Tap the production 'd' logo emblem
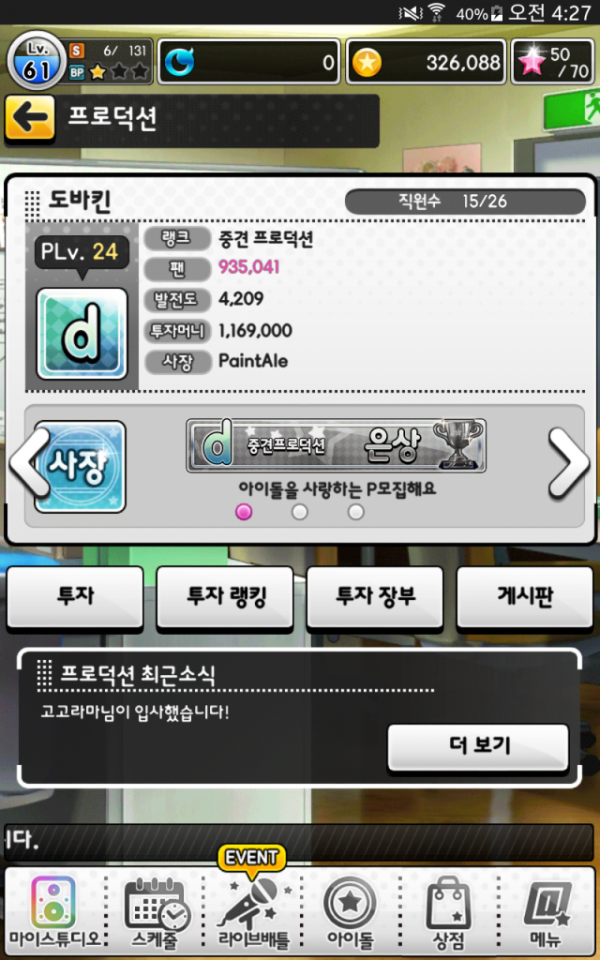The width and height of the screenshot is (600, 960). pos(82,334)
